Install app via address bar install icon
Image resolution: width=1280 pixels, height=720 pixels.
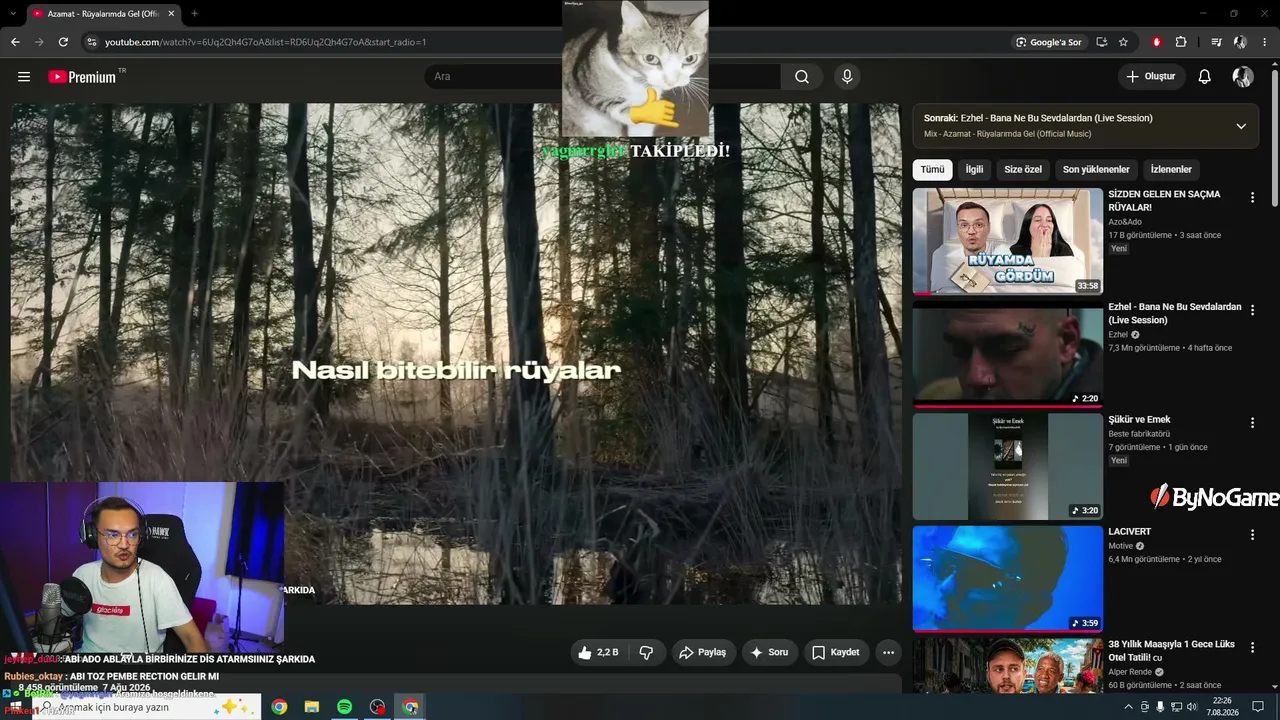[x=1101, y=42]
